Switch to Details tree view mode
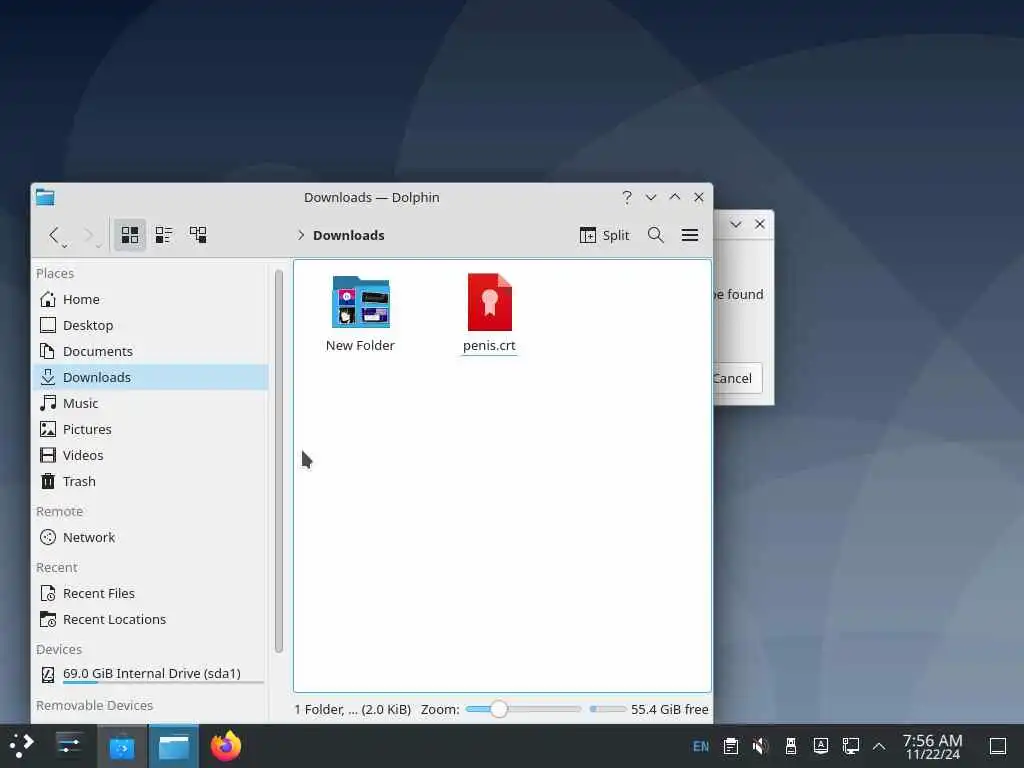 coord(198,234)
